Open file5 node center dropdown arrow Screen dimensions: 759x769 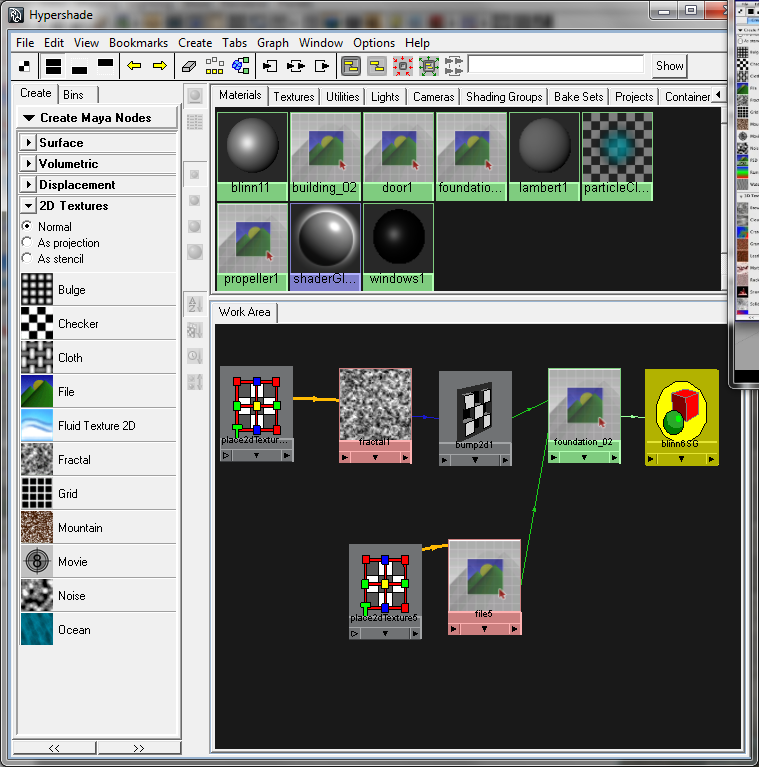coord(484,629)
